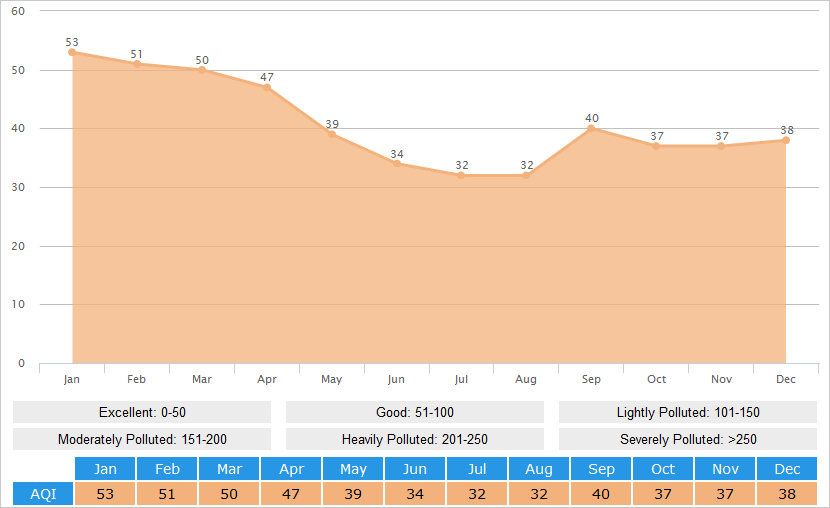This screenshot has width=830, height=508.
Task: Click the May data point labeled 39
Action: pos(332,134)
